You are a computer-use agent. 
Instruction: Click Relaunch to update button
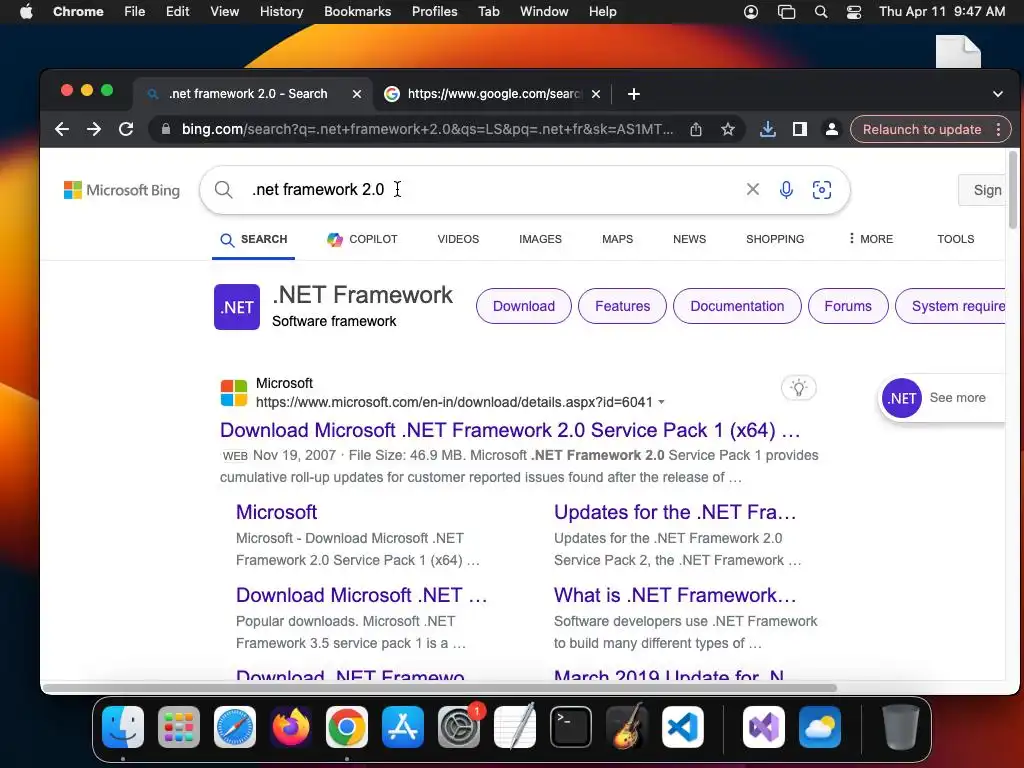coord(921,129)
